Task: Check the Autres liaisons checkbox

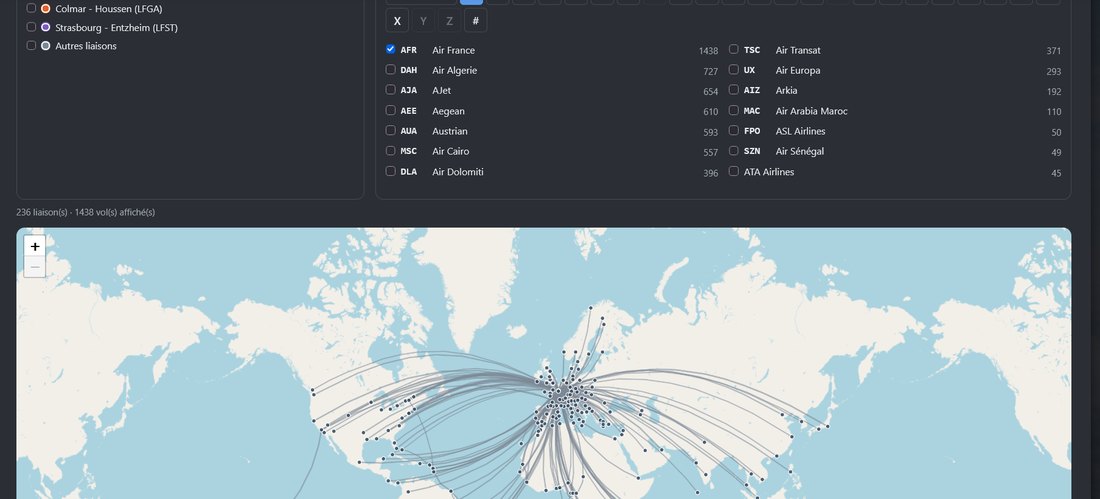Action: pos(31,46)
